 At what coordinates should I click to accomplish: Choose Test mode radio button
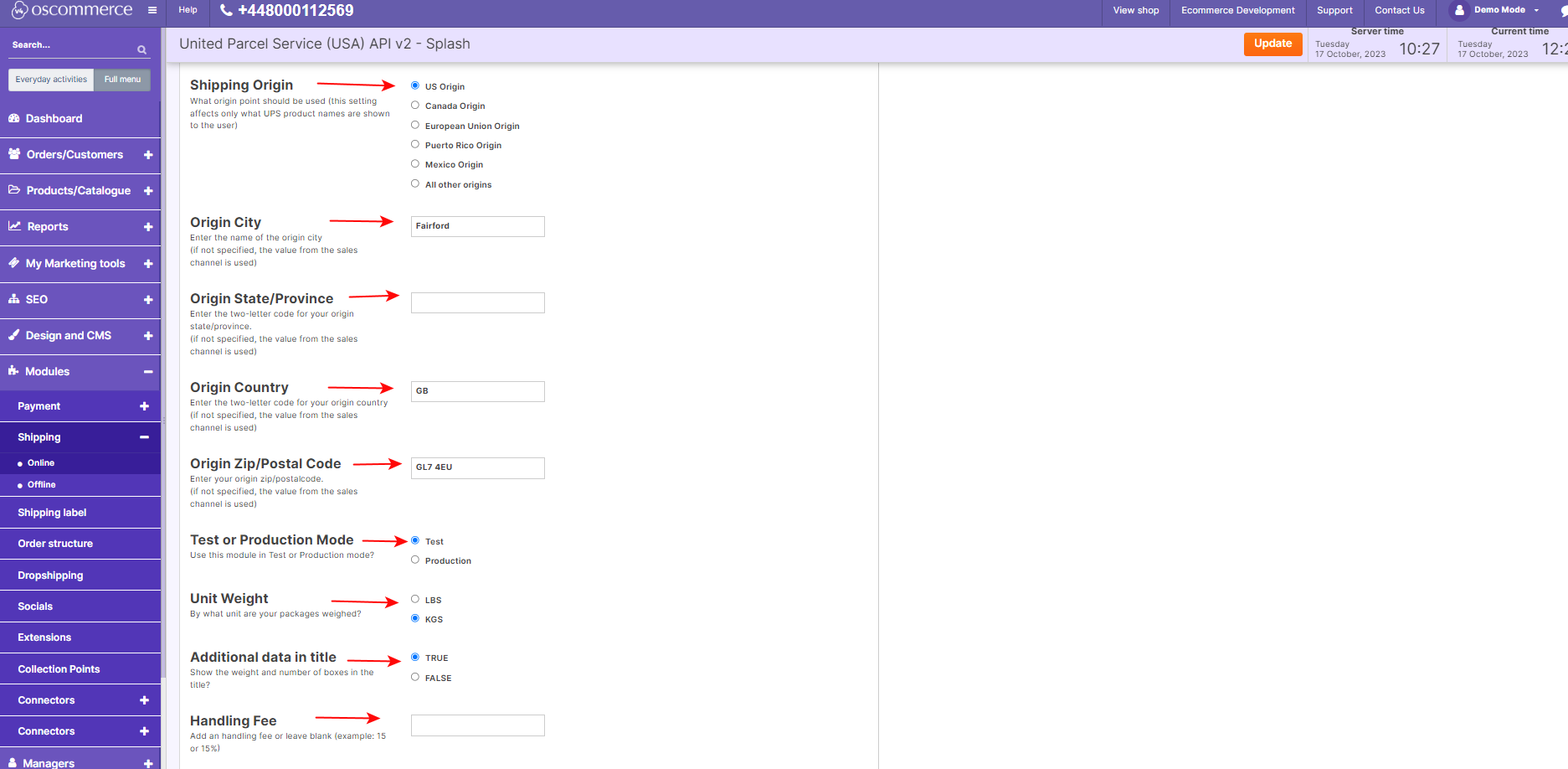tap(415, 540)
